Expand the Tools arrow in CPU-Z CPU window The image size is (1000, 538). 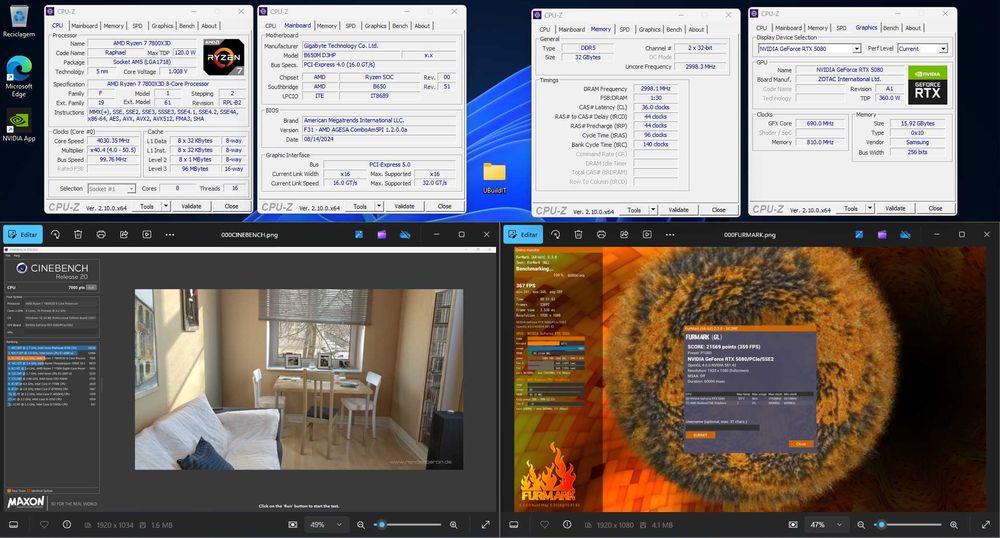[166, 206]
